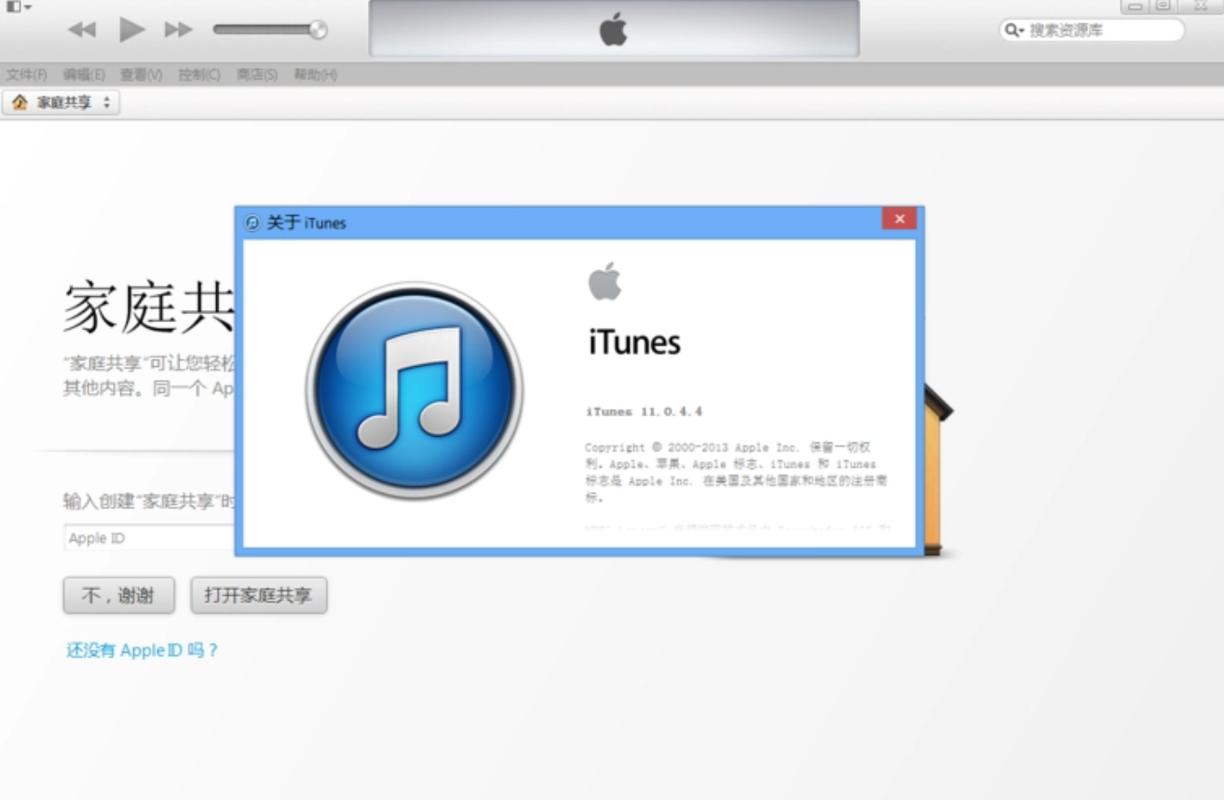
Task: Skip back to the previous track
Action: [82, 30]
